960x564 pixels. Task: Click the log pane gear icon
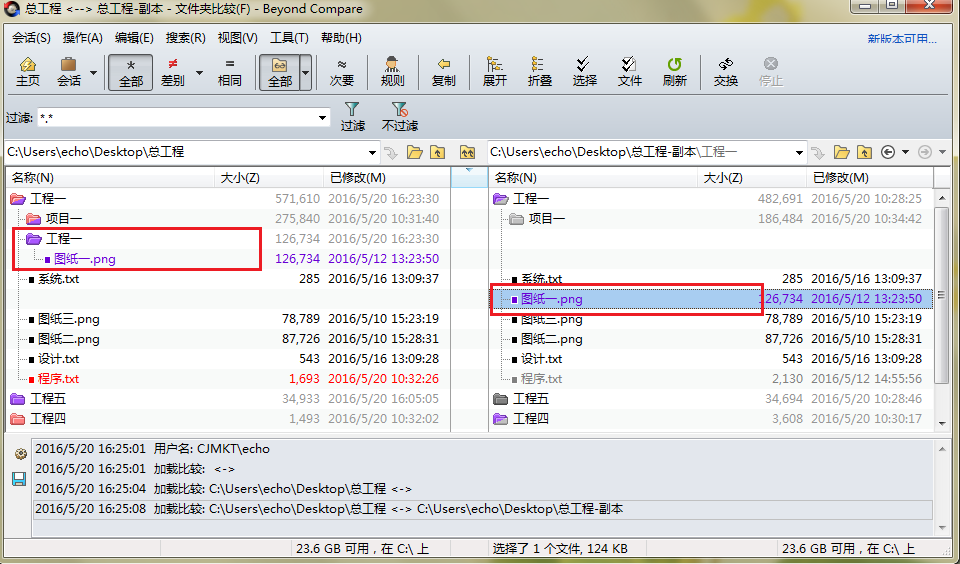click(x=20, y=454)
